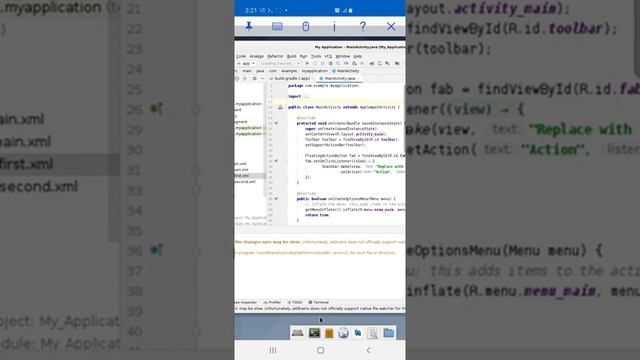Viewport: 640px width, 360px height.
Task: Switch to the MainActivity.java editor tab
Action: click(339, 78)
